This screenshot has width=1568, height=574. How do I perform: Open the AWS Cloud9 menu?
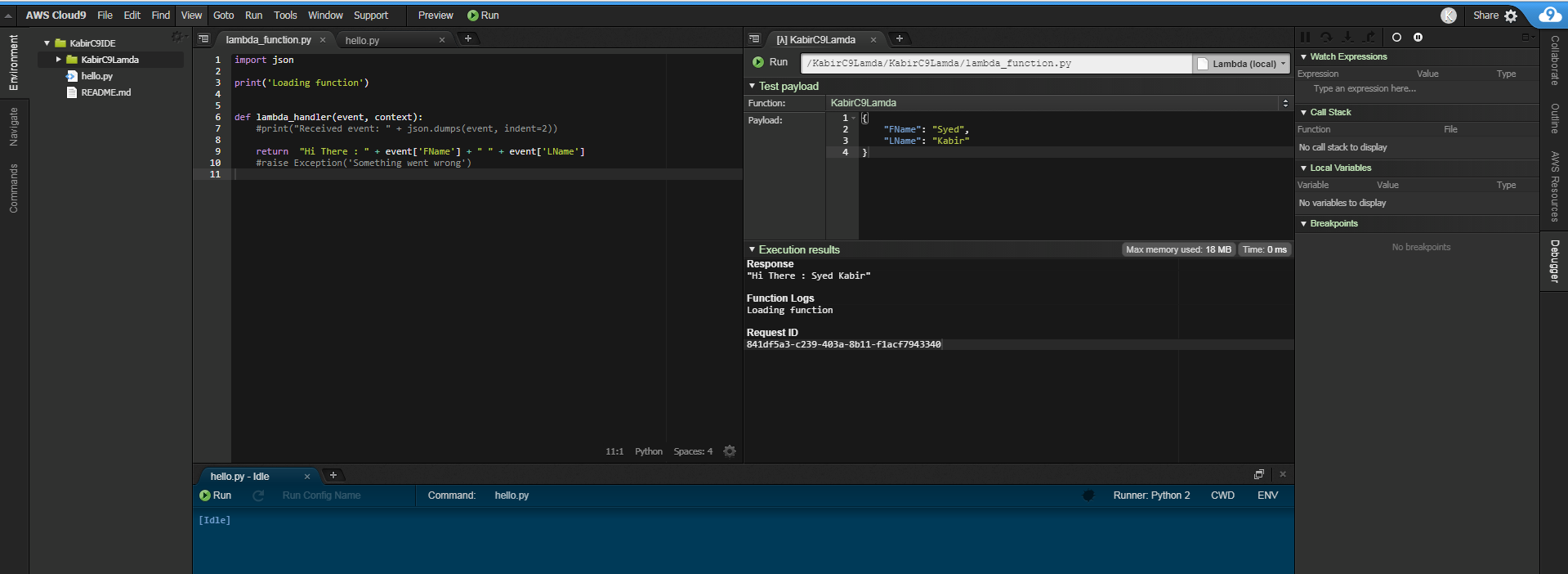click(x=56, y=16)
